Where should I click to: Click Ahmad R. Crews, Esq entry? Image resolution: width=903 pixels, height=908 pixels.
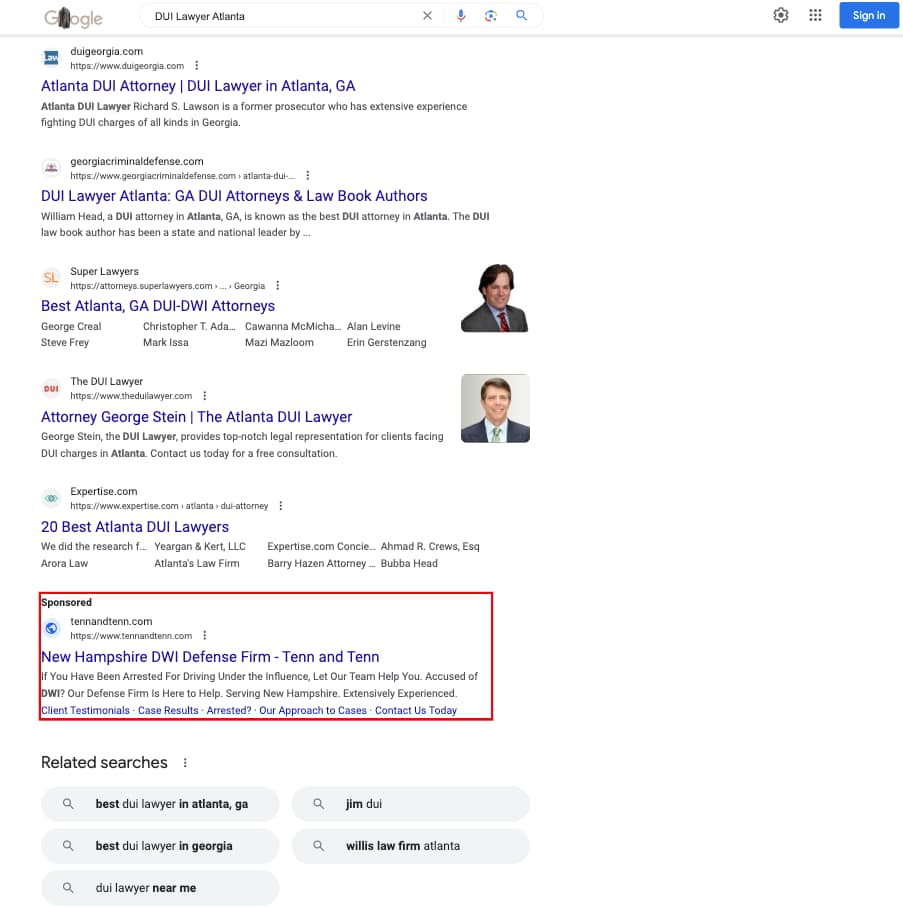tap(430, 546)
